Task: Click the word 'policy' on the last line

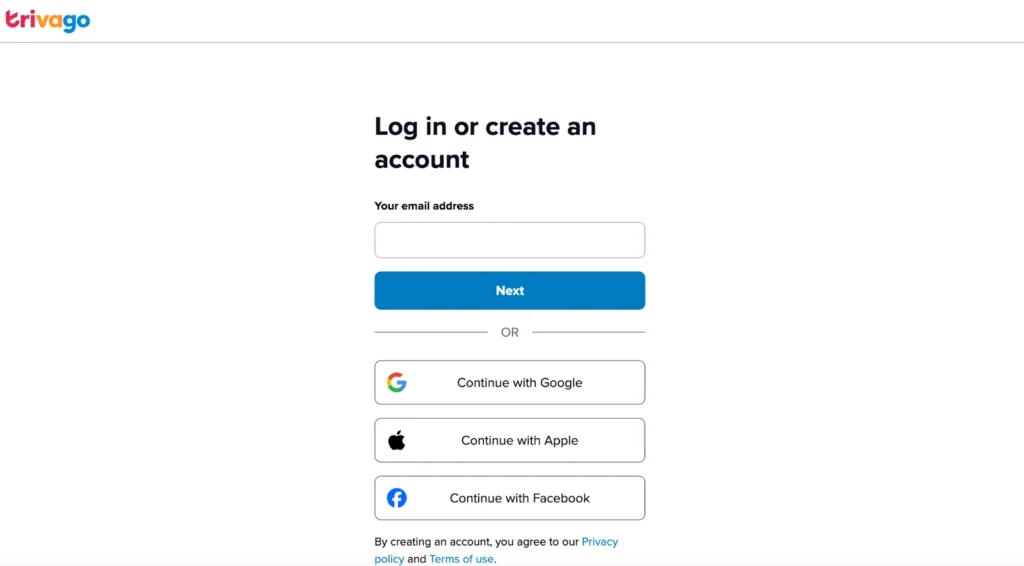Action: point(389,559)
